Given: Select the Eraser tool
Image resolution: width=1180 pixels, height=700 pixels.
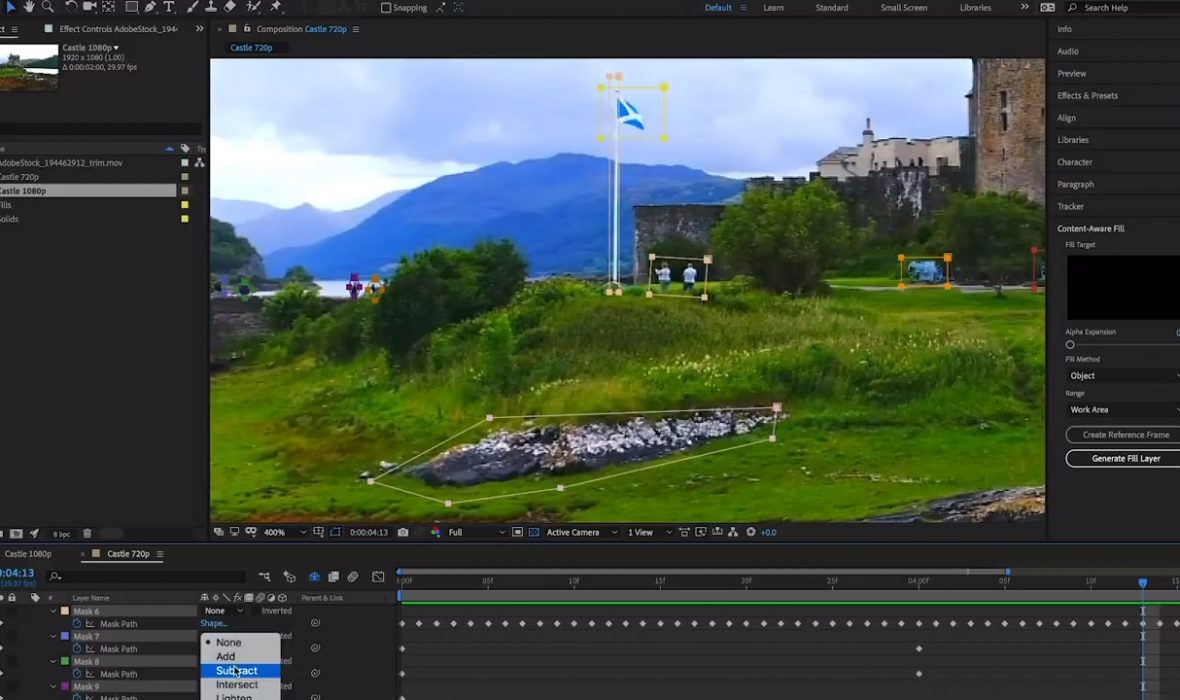Looking at the screenshot, I should 230,7.
